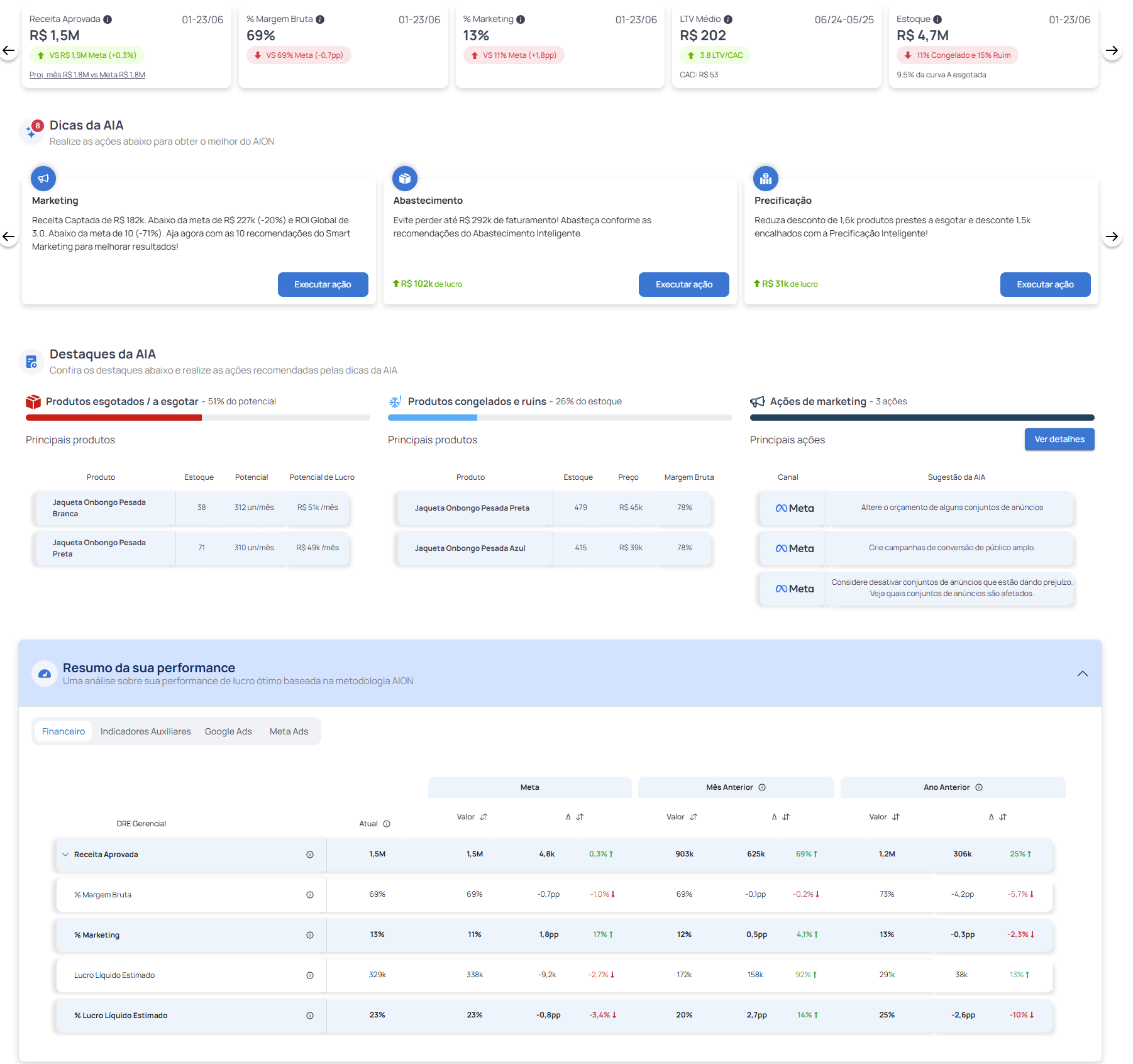The height and width of the screenshot is (1064, 1133).
Task: Click the red Produtos esgotados progress bar
Action: pyautogui.click(x=113, y=417)
